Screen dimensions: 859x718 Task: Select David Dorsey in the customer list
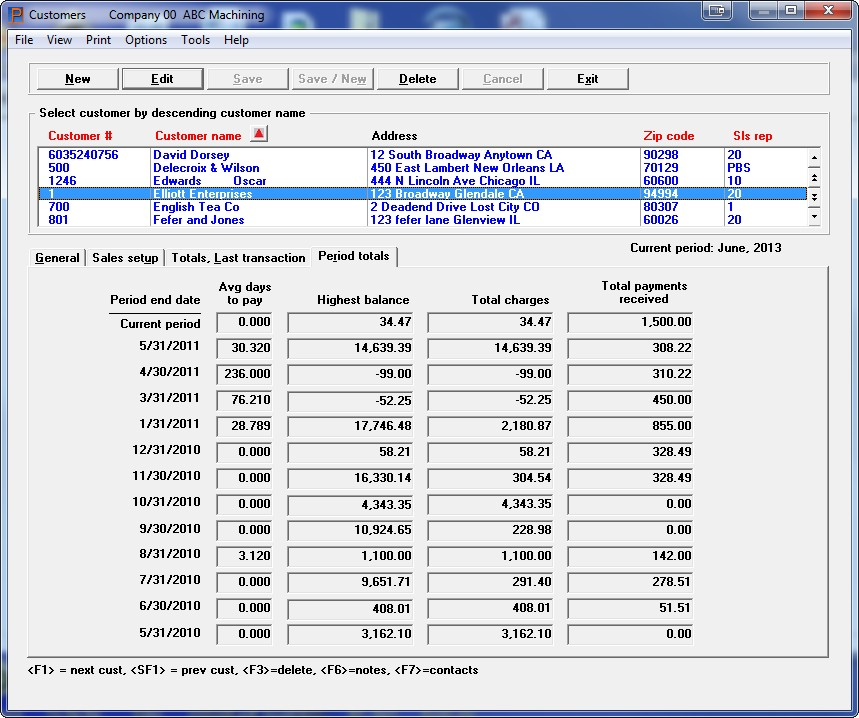191,155
